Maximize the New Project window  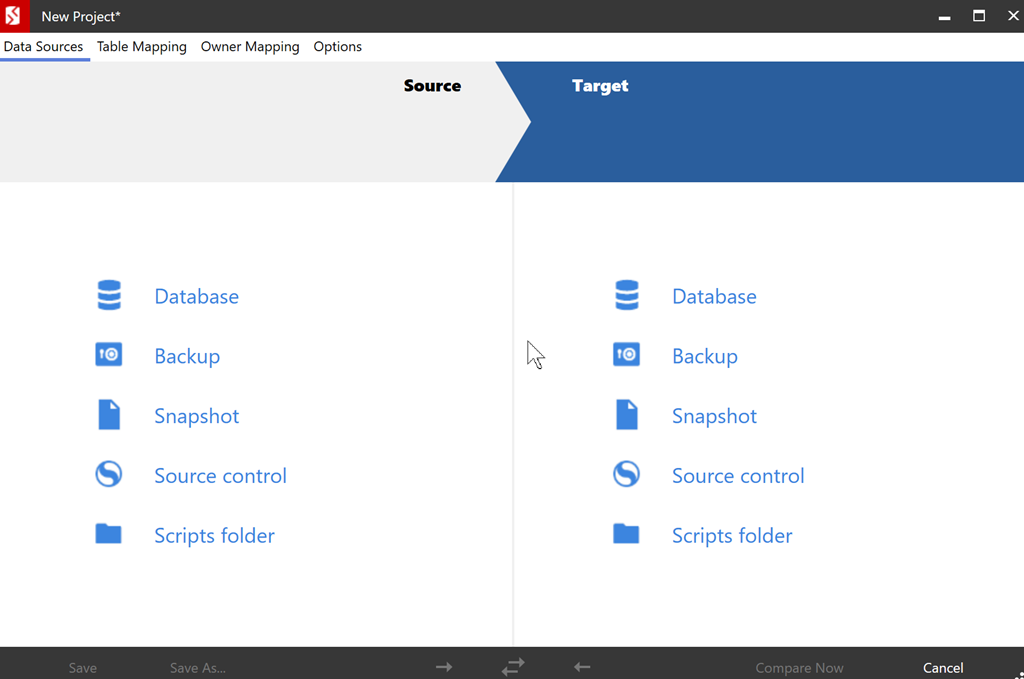coord(979,16)
